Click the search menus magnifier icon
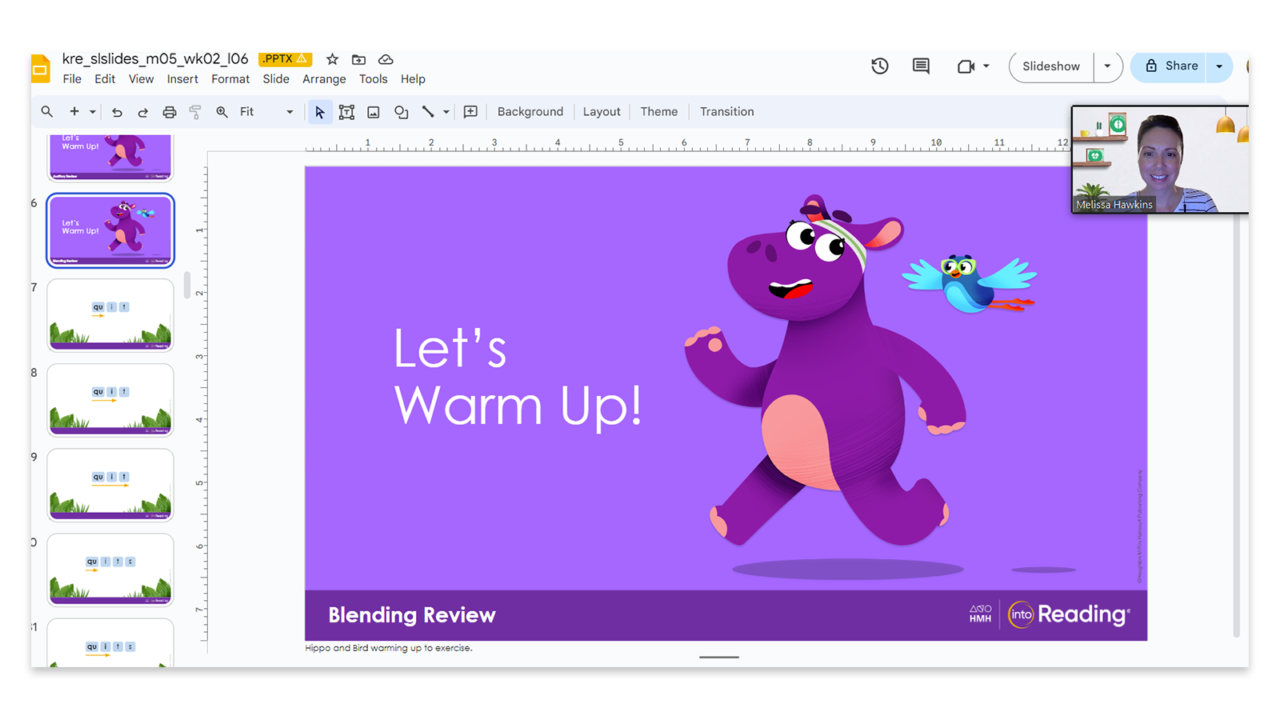1280x720 pixels. [x=47, y=112]
